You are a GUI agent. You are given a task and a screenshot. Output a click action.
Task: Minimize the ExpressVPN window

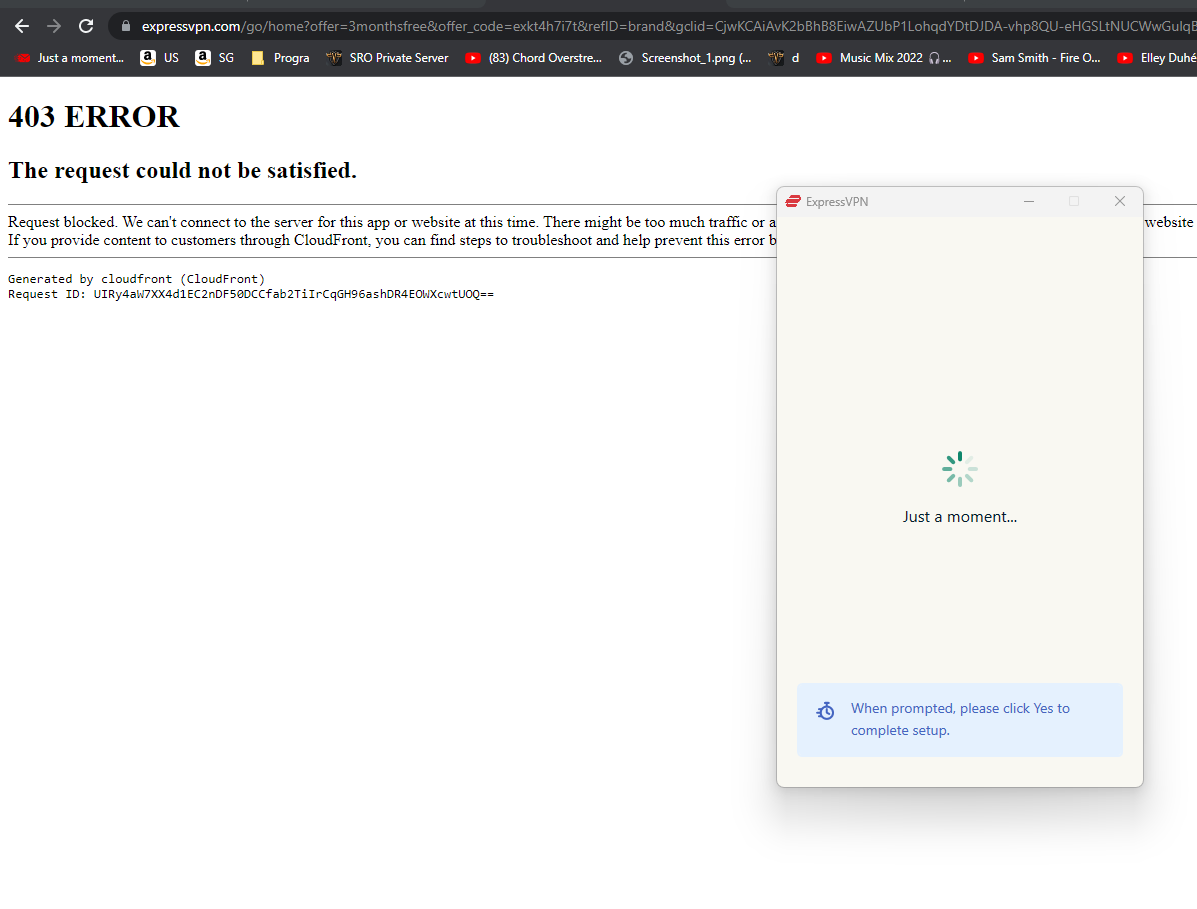pos(1028,201)
